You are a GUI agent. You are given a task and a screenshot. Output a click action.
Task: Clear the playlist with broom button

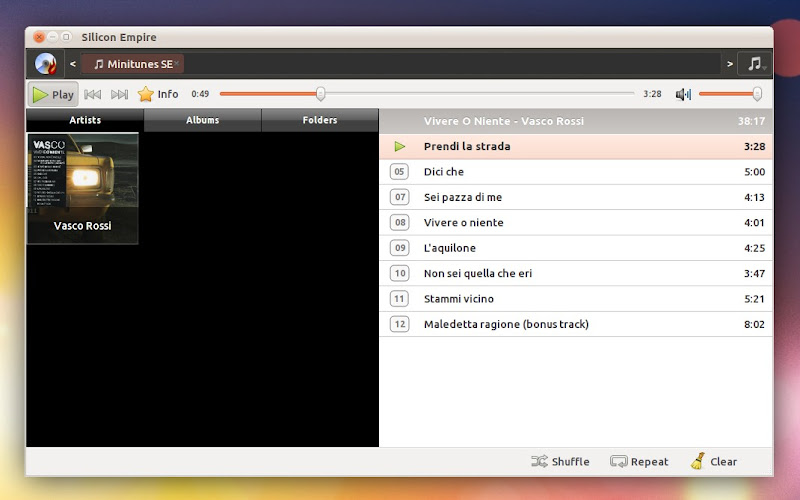(714, 461)
